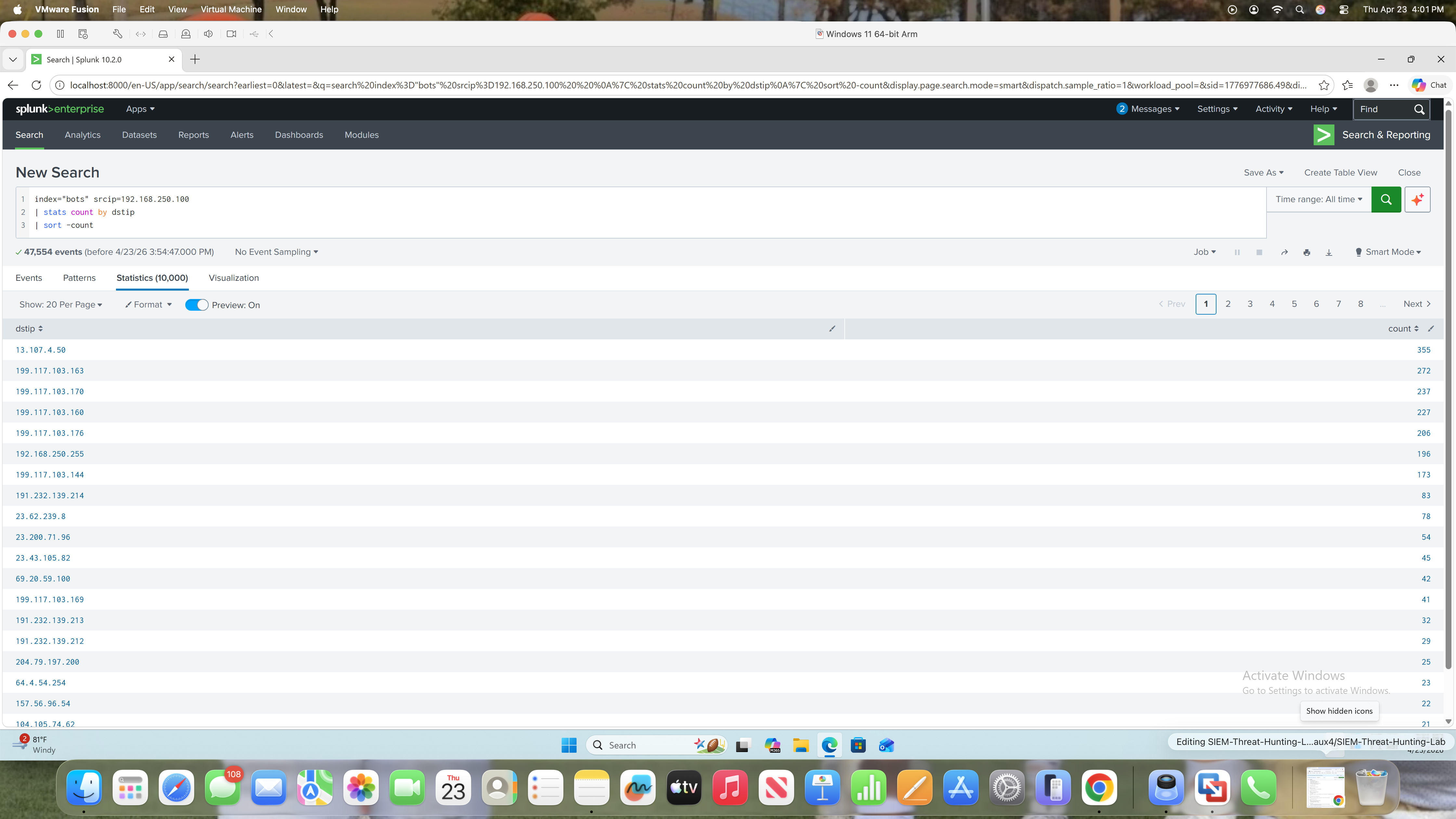
Task: Open the Splunk AI assistant sparkle button
Action: (1417, 200)
